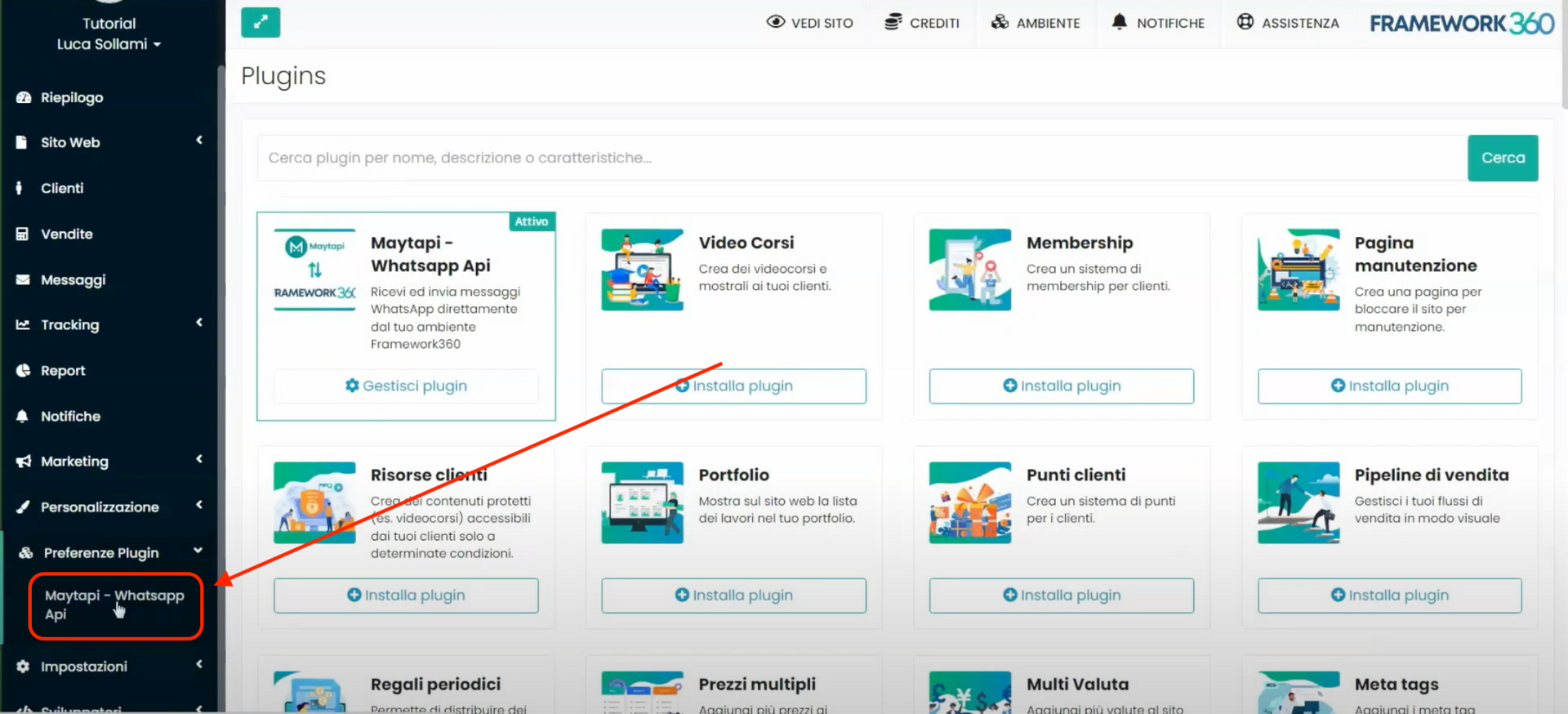
Task: Click the Assistenza lifebuoy icon
Action: point(1245,22)
